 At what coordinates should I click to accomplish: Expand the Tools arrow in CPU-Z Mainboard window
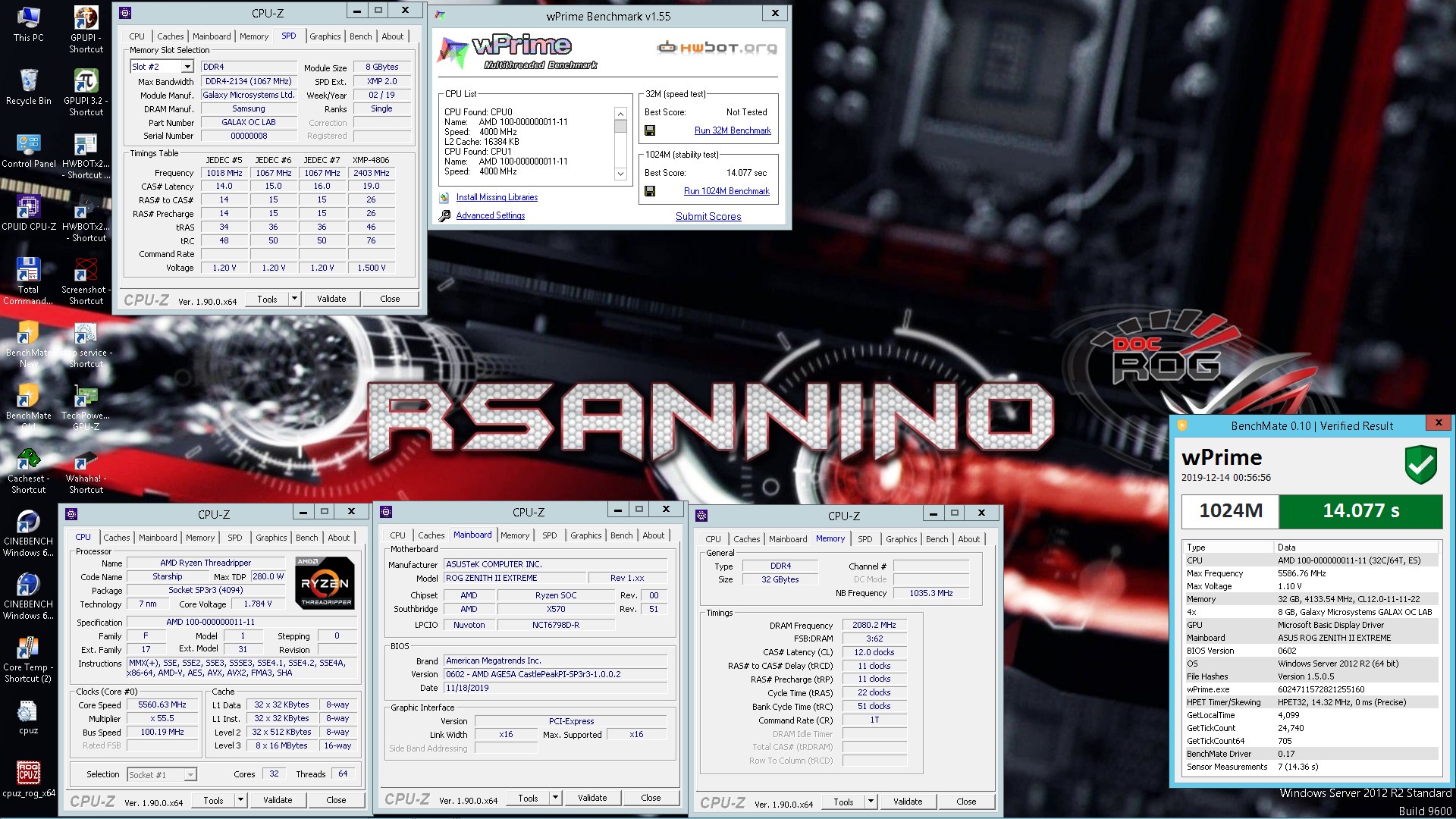click(555, 798)
